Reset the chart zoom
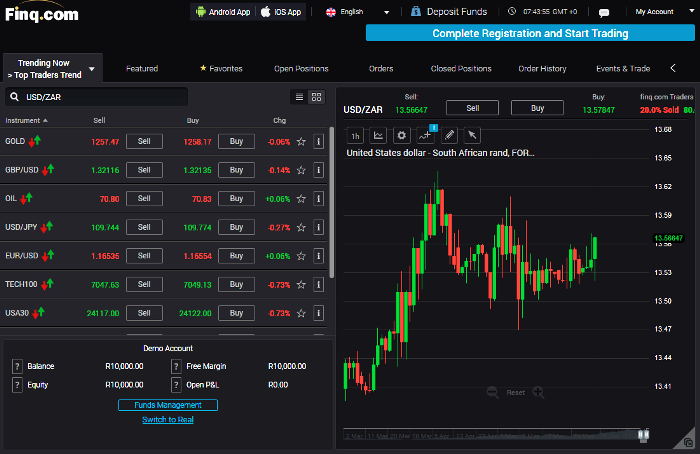The width and height of the screenshot is (700, 454). pyautogui.click(x=515, y=392)
